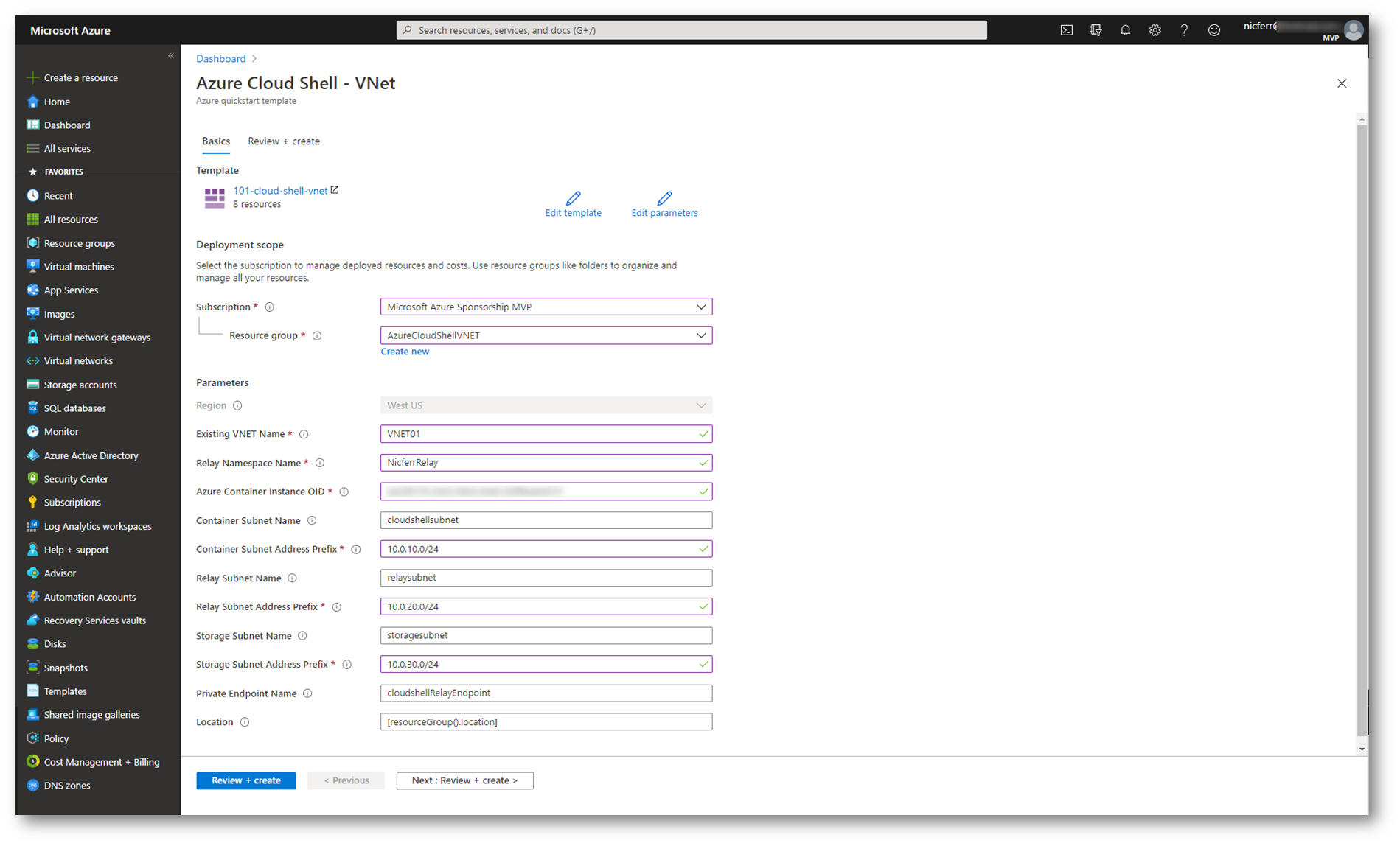The image size is (1400, 846).
Task: Click the Storage Subnet Address Prefix field
Action: coord(546,664)
